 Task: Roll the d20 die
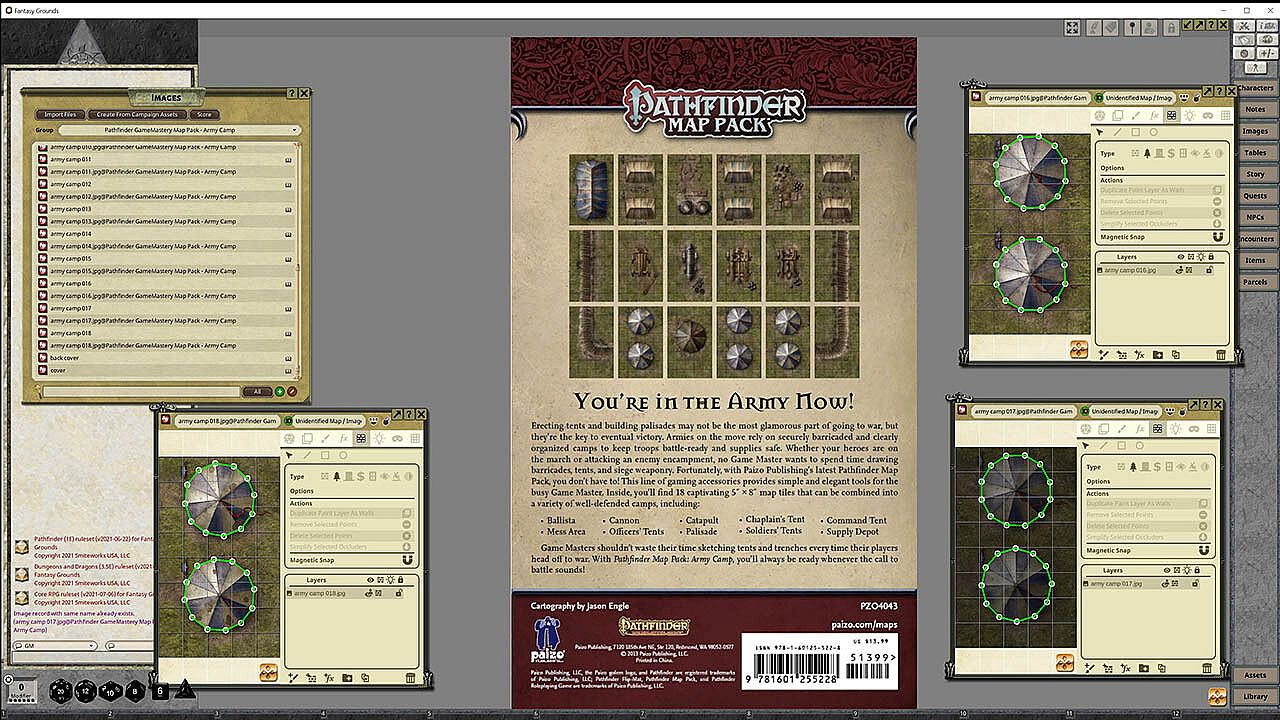coord(62,690)
